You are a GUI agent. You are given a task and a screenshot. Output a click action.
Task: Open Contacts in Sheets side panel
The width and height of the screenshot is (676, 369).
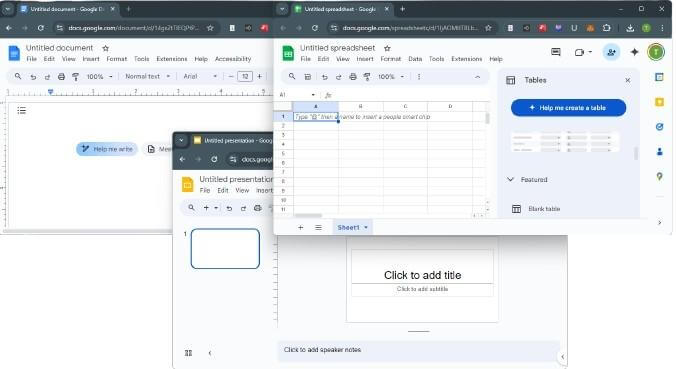click(659, 152)
